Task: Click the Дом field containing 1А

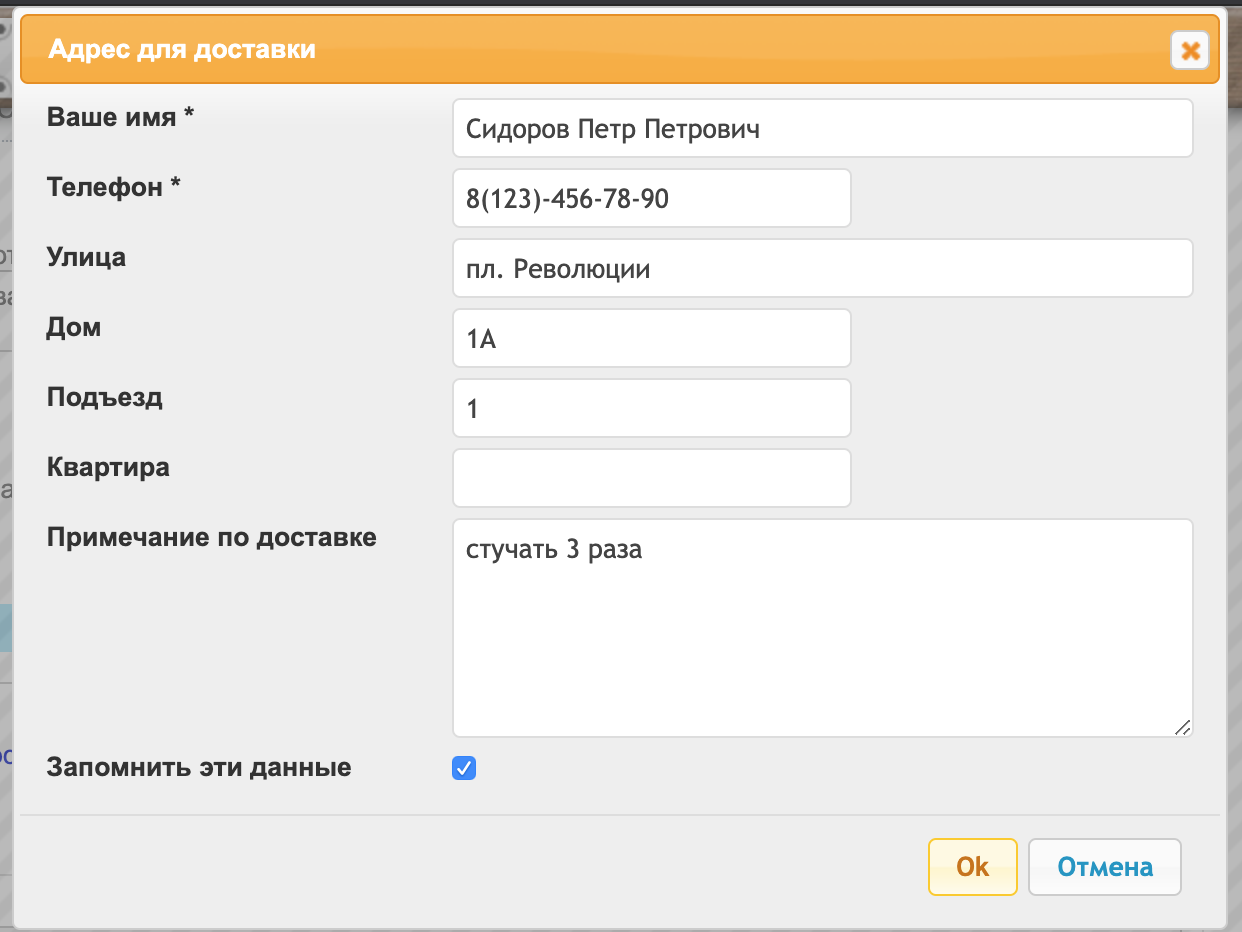Action: [x=652, y=338]
